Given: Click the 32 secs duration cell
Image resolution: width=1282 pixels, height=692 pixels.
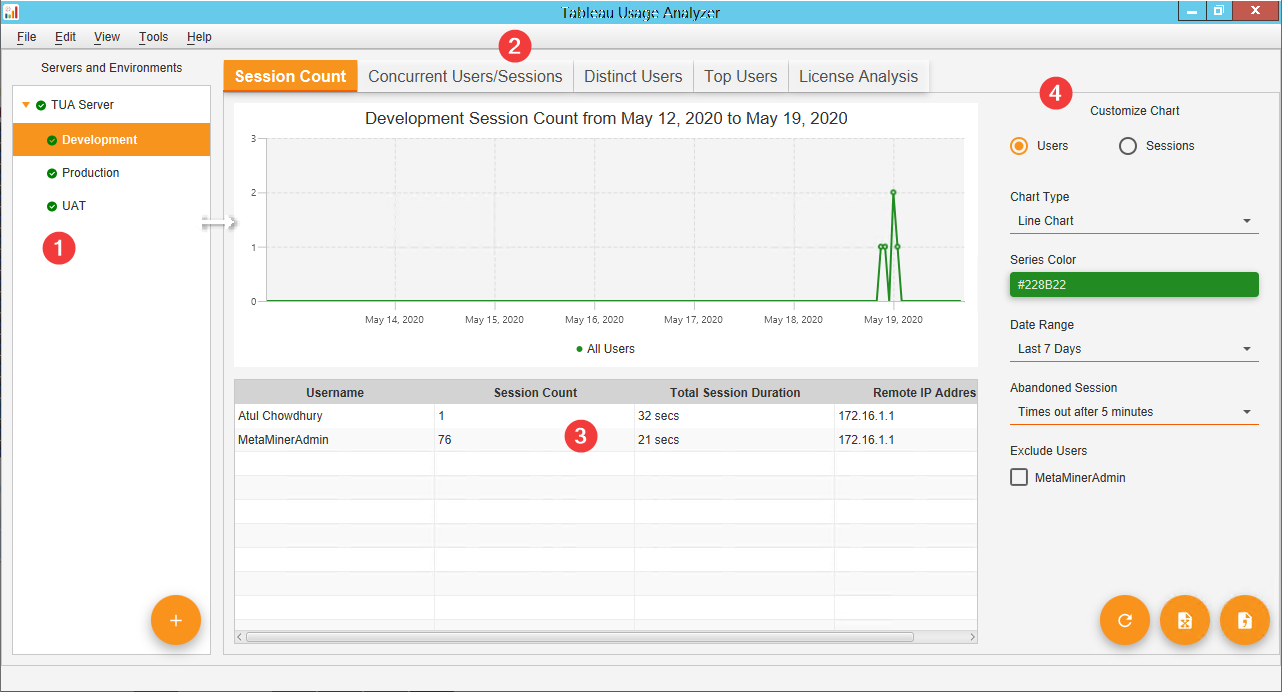Looking at the screenshot, I should tap(735, 416).
